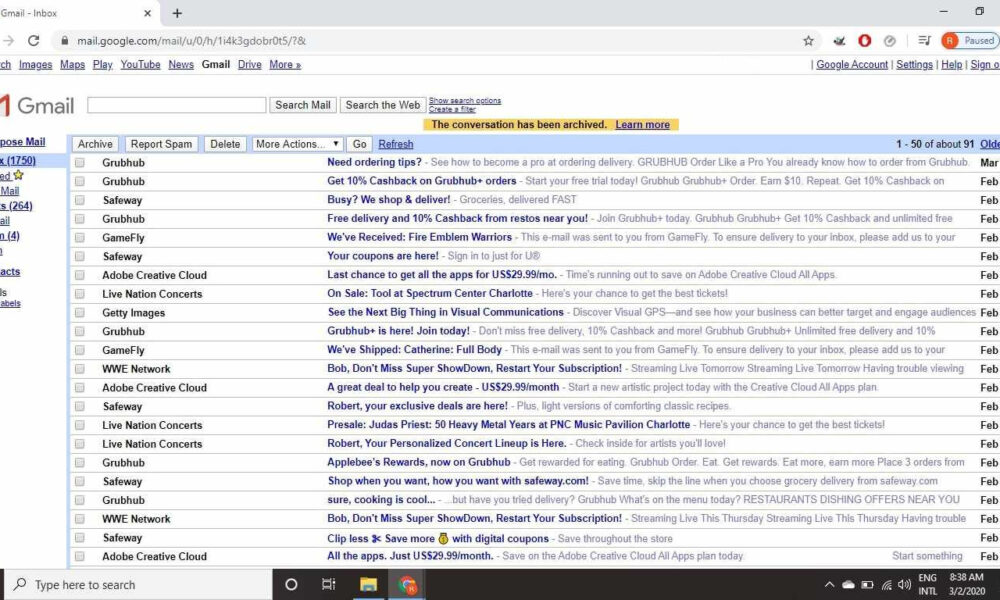Show hidden system tray icons
Screen dimensions: 1000x600
click(829, 585)
